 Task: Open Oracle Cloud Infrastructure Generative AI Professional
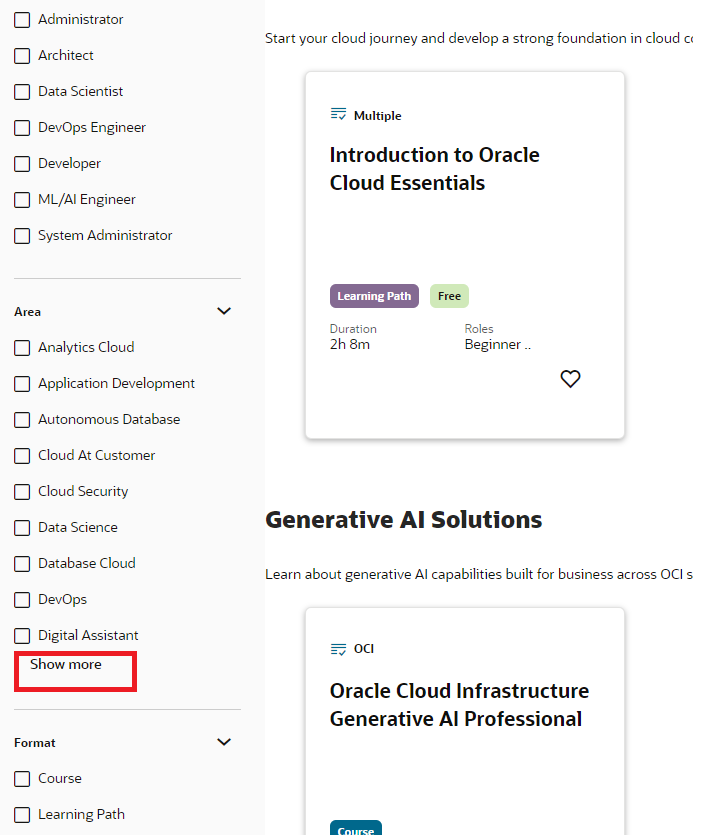pyautogui.click(x=459, y=705)
